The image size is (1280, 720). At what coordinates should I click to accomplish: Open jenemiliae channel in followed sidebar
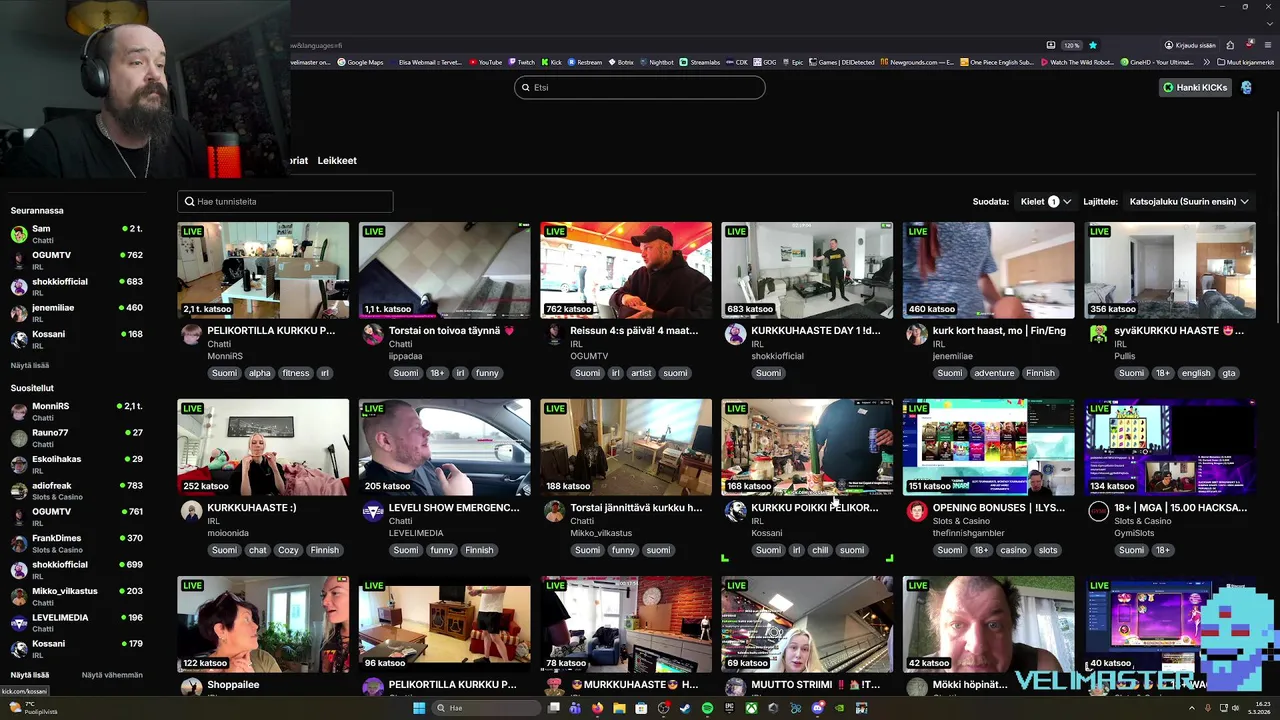[x=78, y=313]
